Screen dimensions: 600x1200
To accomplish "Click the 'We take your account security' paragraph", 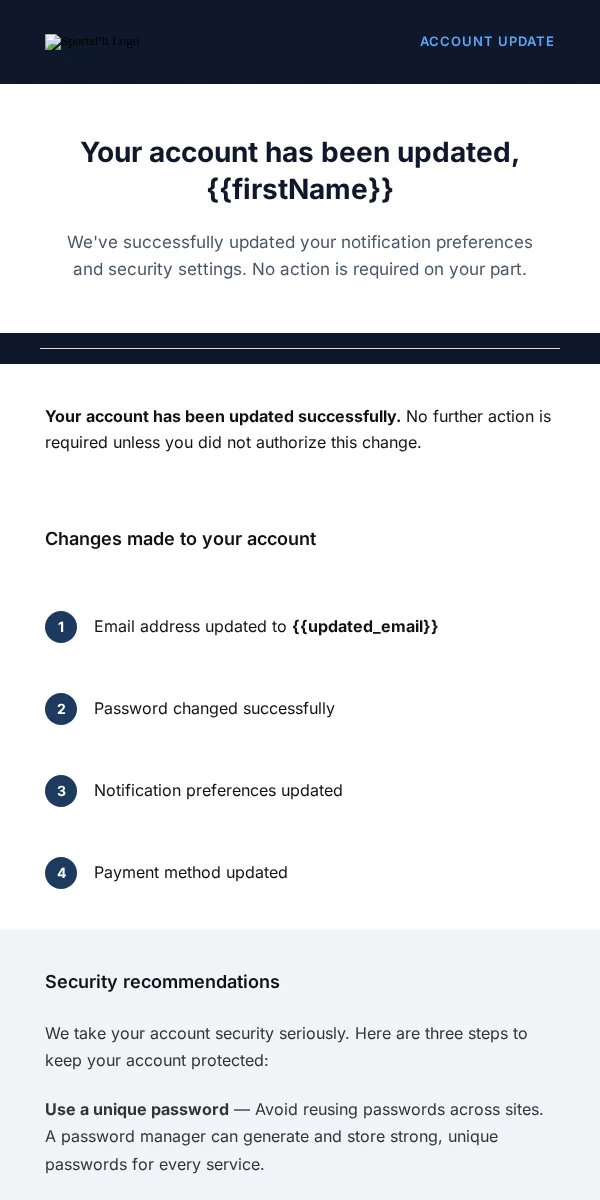I will pos(286,1046).
